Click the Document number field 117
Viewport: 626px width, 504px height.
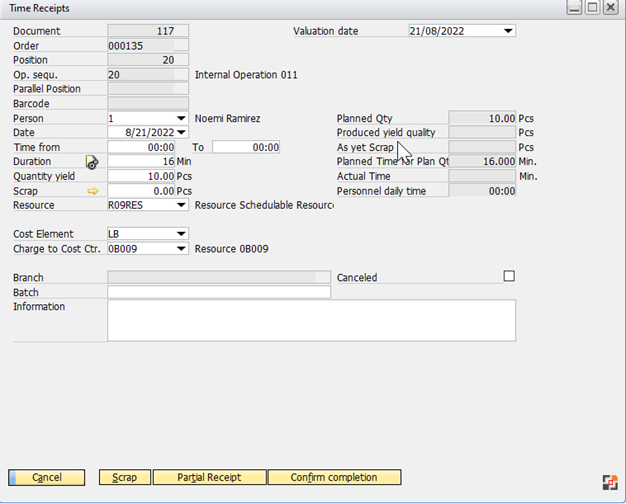click(148, 31)
